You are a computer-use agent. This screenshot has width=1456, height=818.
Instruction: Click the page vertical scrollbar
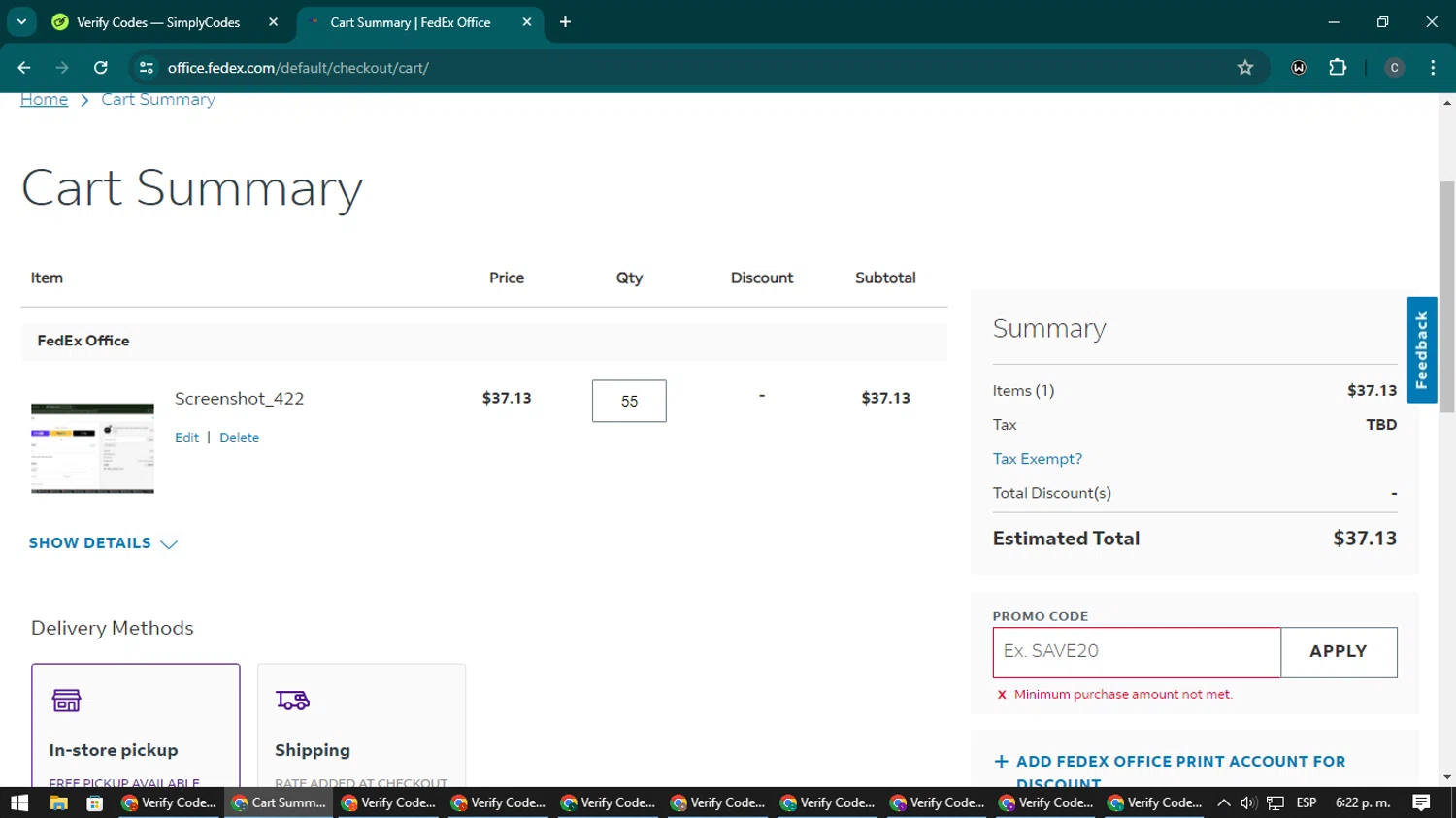pyautogui.click(x=1447, y=297)
